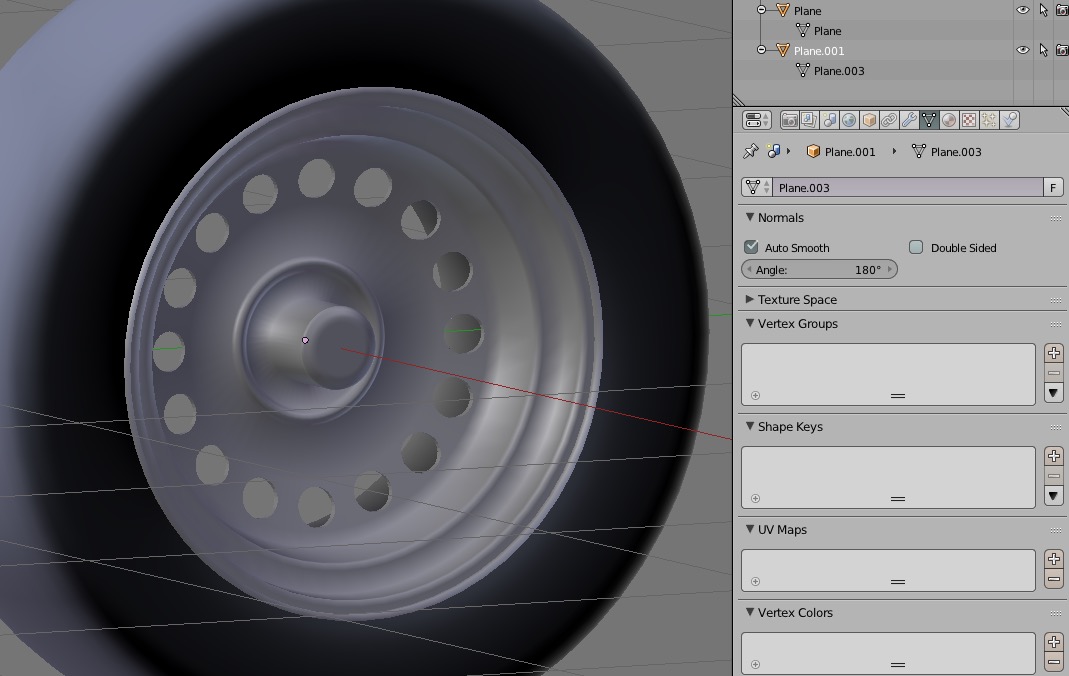Image resolution: width=1069 pixels, height=676 pixels.
Task: Click the orange cube icon beside Plane.001
Action: [813, 151]
